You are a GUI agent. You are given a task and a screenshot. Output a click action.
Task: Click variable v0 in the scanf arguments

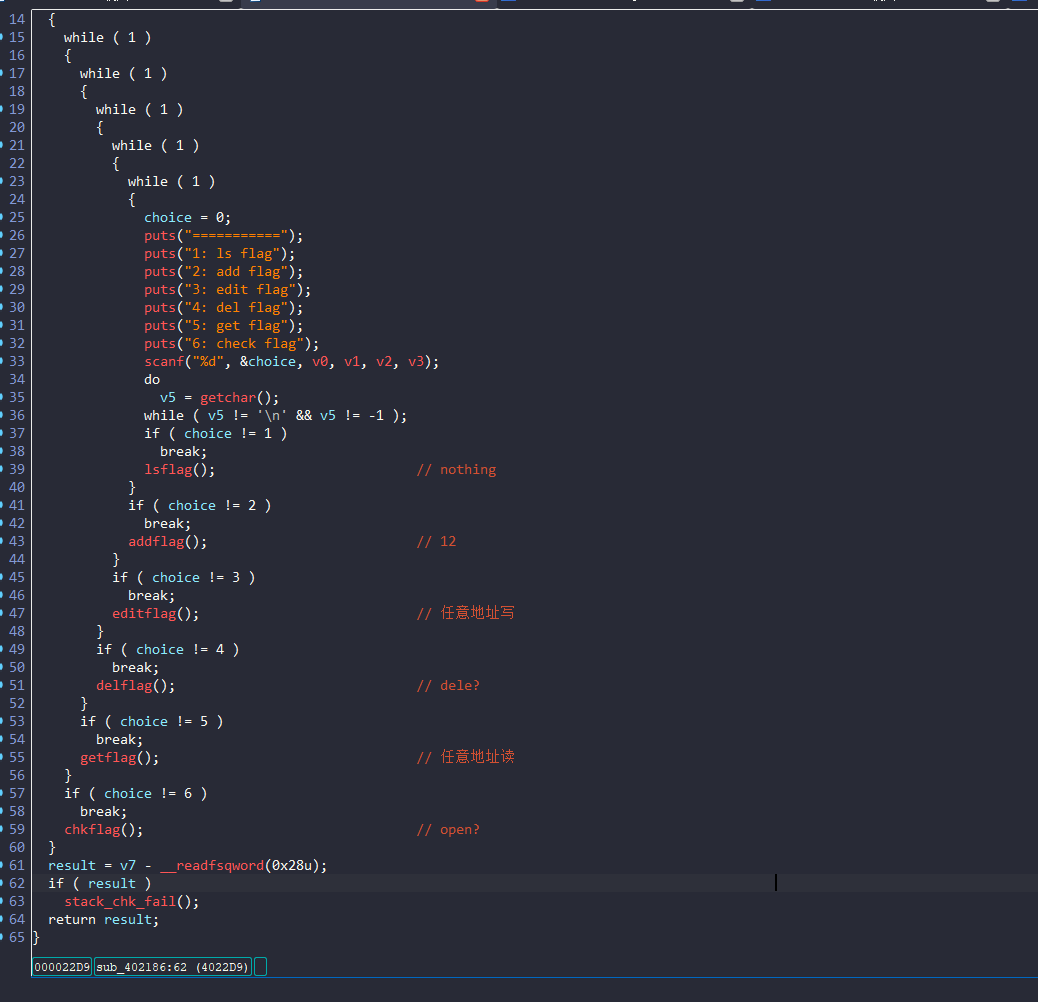(320, 361)
